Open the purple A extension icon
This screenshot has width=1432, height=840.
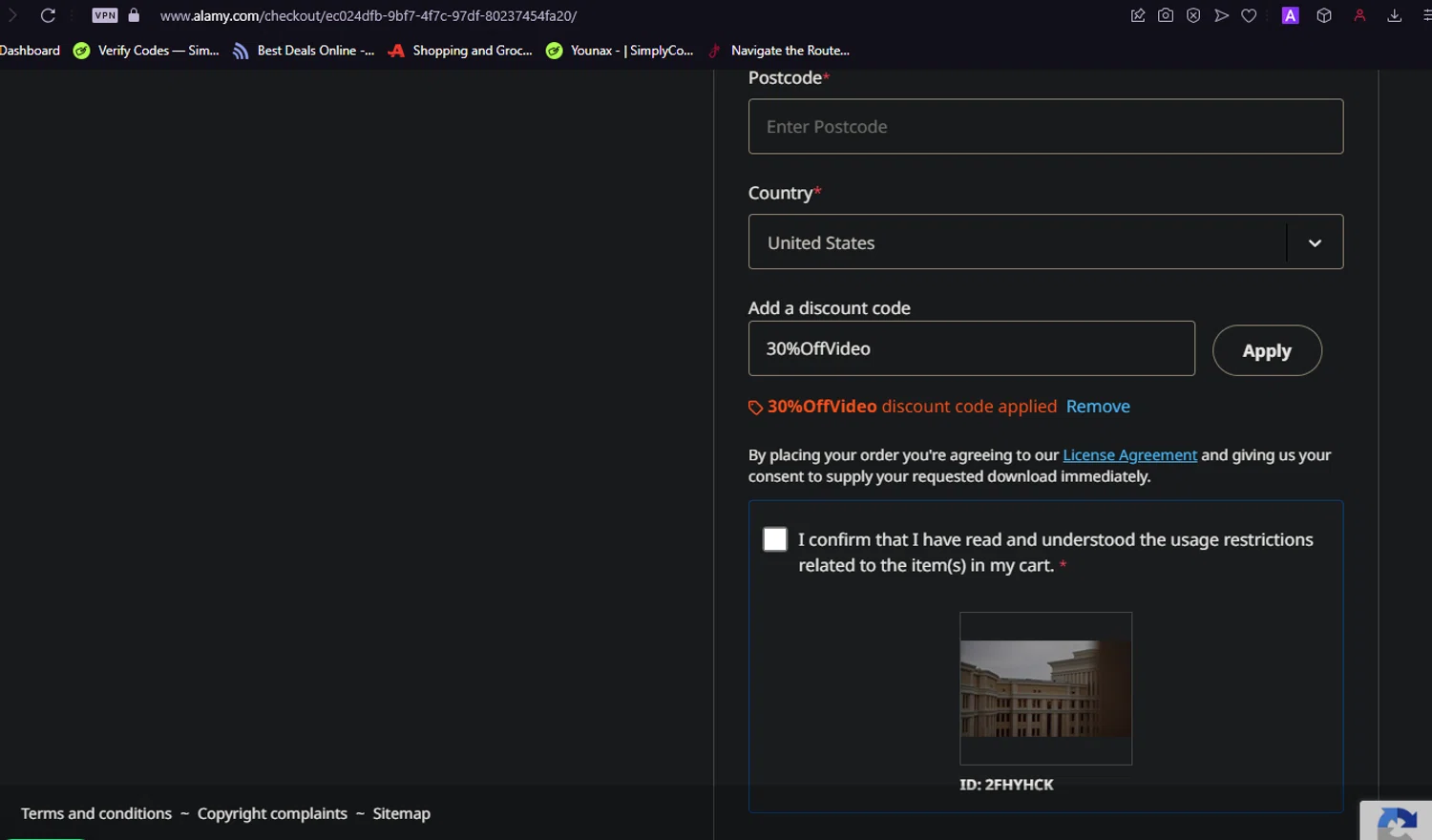click(1290, 15)
